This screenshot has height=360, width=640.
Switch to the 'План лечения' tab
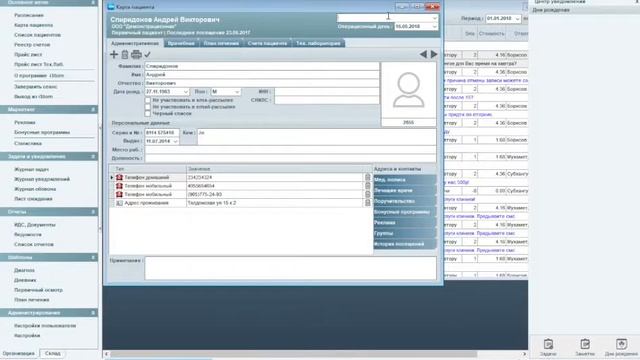coord(221,43)
